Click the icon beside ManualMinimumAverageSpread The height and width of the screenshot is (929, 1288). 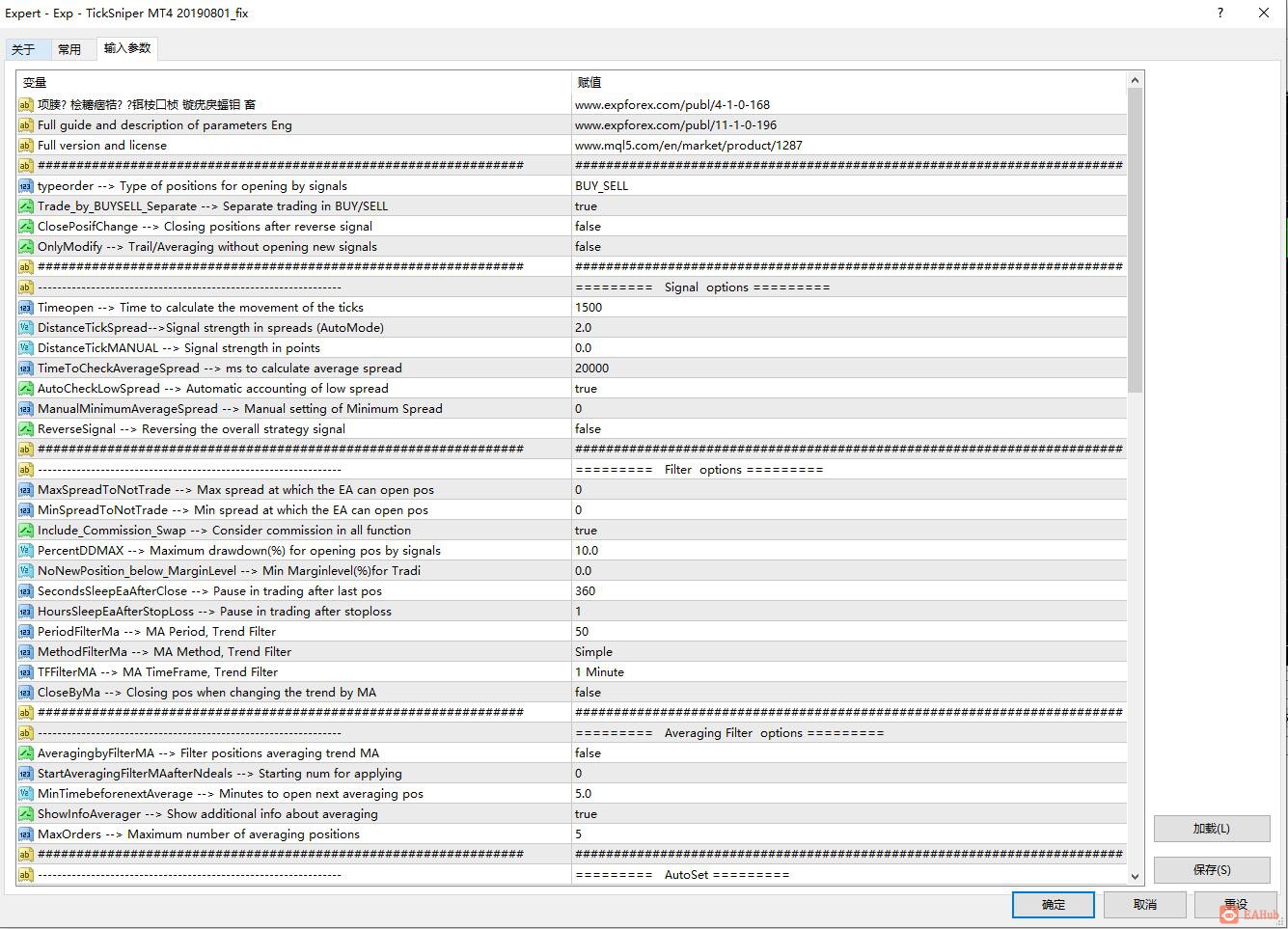26,409
